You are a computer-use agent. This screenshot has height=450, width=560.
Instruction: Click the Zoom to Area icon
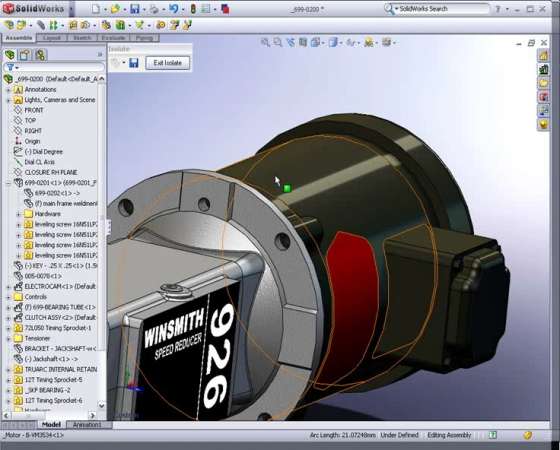point(278,42)
